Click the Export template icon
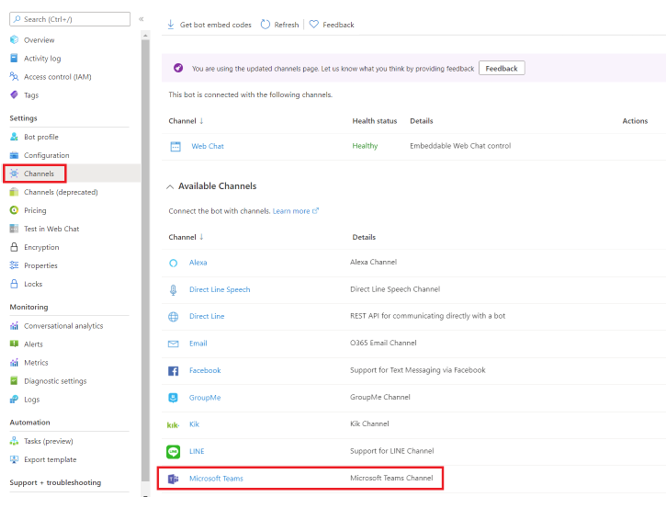Image resolution: width=668 pixels, height=508 pixels. (x=14, y=459)
